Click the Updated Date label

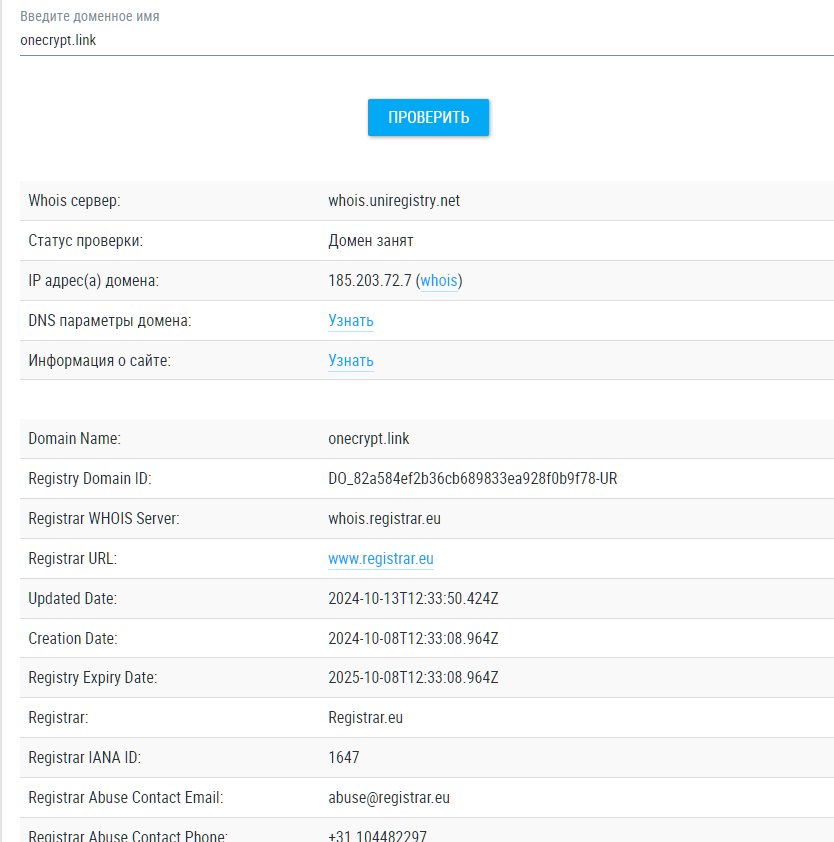pos(72,598)
